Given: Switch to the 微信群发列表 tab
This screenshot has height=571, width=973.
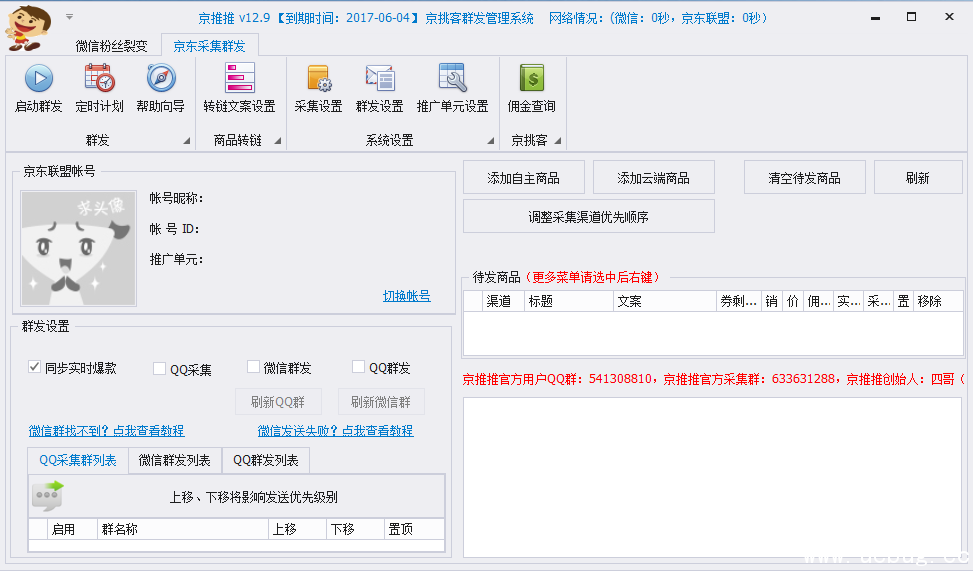Looking at the screenshot, I should (174, 461).
